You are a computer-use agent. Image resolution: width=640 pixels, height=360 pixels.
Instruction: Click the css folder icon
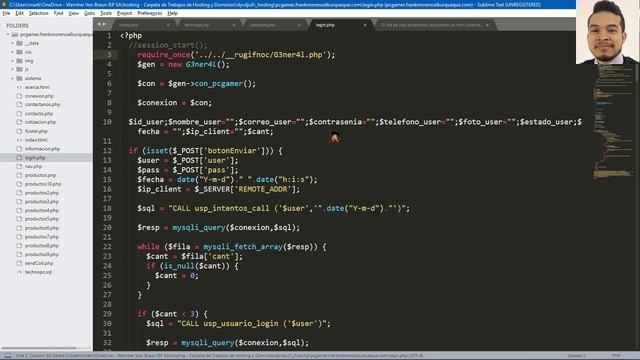[19, 52]
